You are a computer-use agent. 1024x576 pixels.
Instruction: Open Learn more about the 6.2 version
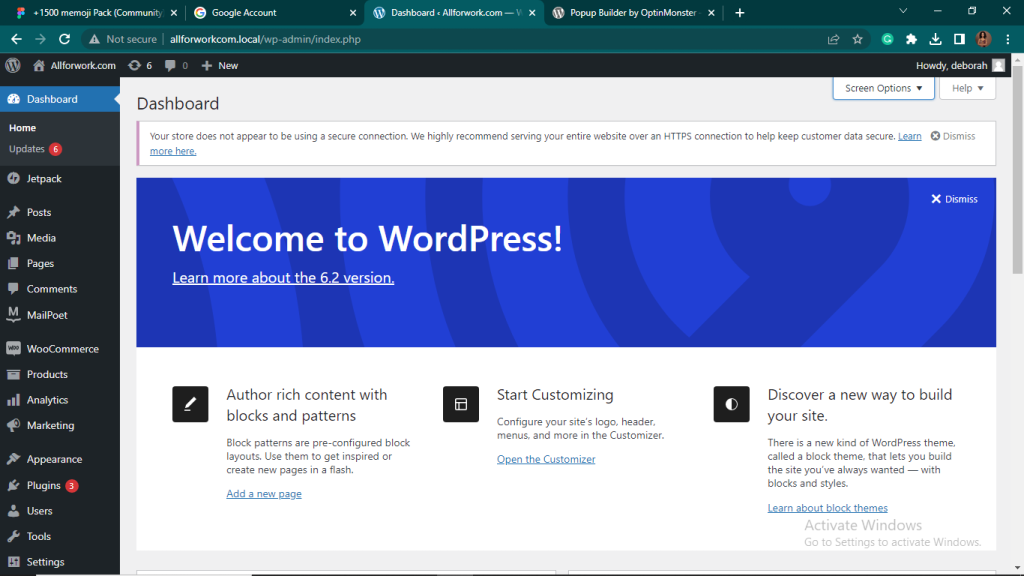283,278
